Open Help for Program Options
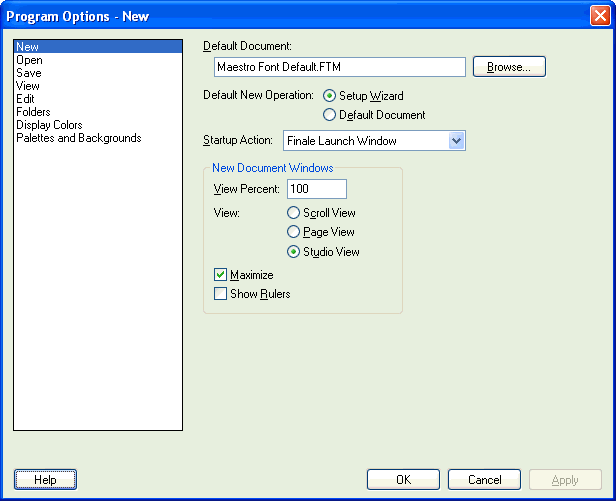 coord(46,480)
